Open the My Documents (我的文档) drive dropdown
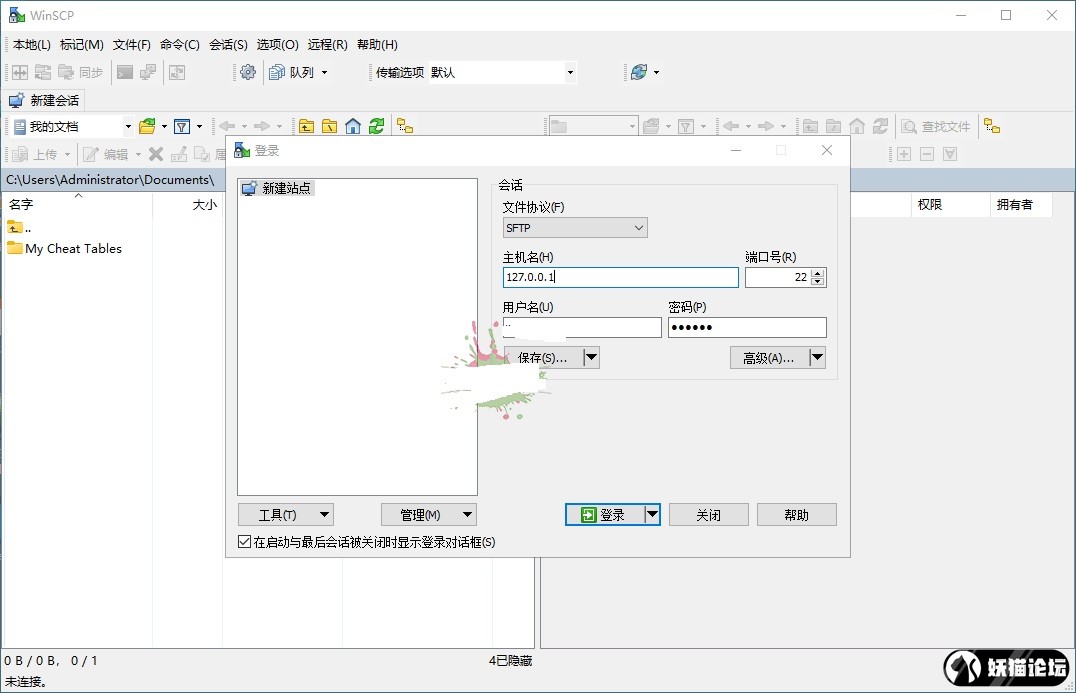The width and height of the screenshot is (1076, 693). (x=128, y=126)
